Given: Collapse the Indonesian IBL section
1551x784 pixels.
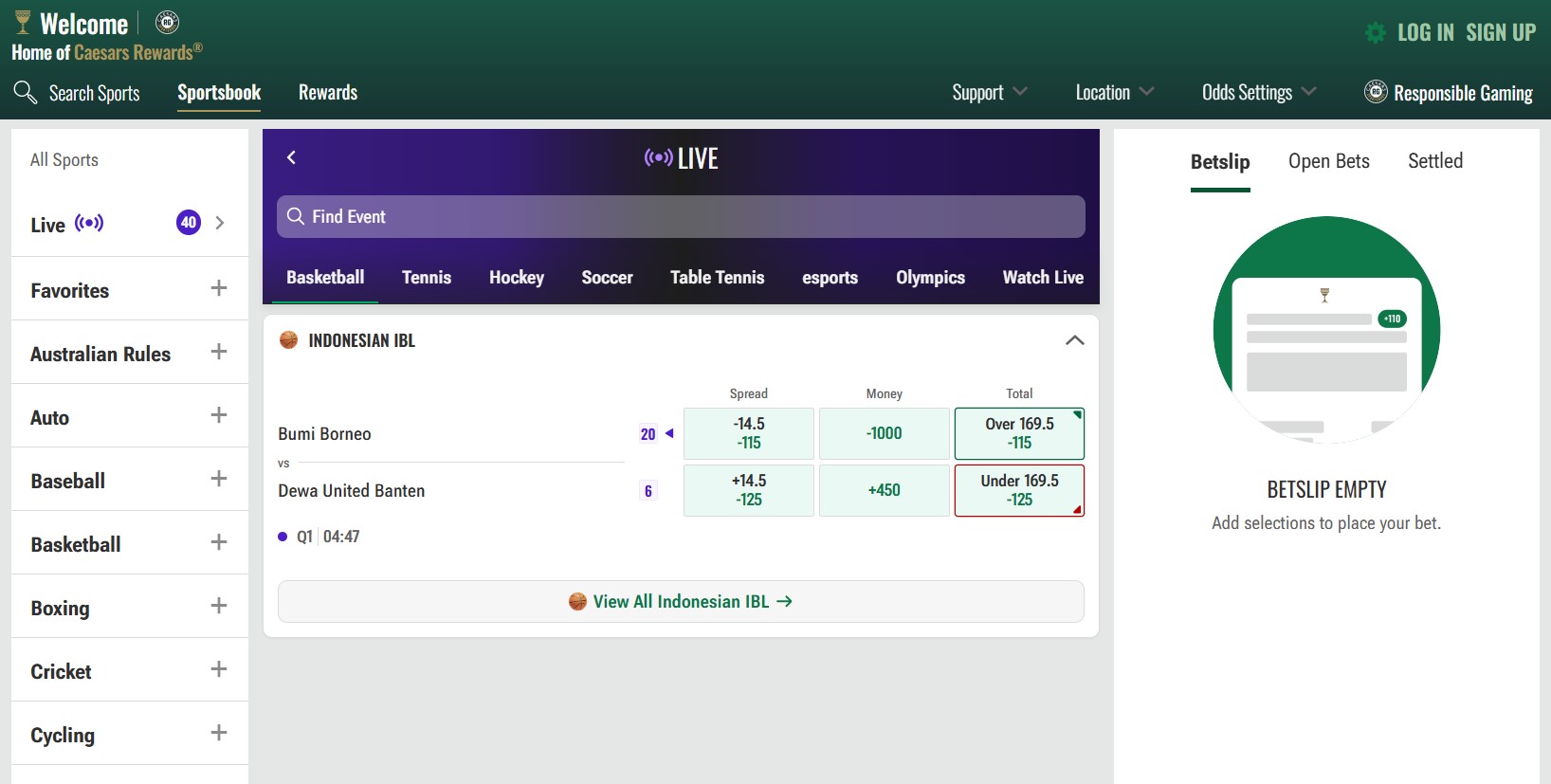Looking at the screenshot, I should [1074, 340].
